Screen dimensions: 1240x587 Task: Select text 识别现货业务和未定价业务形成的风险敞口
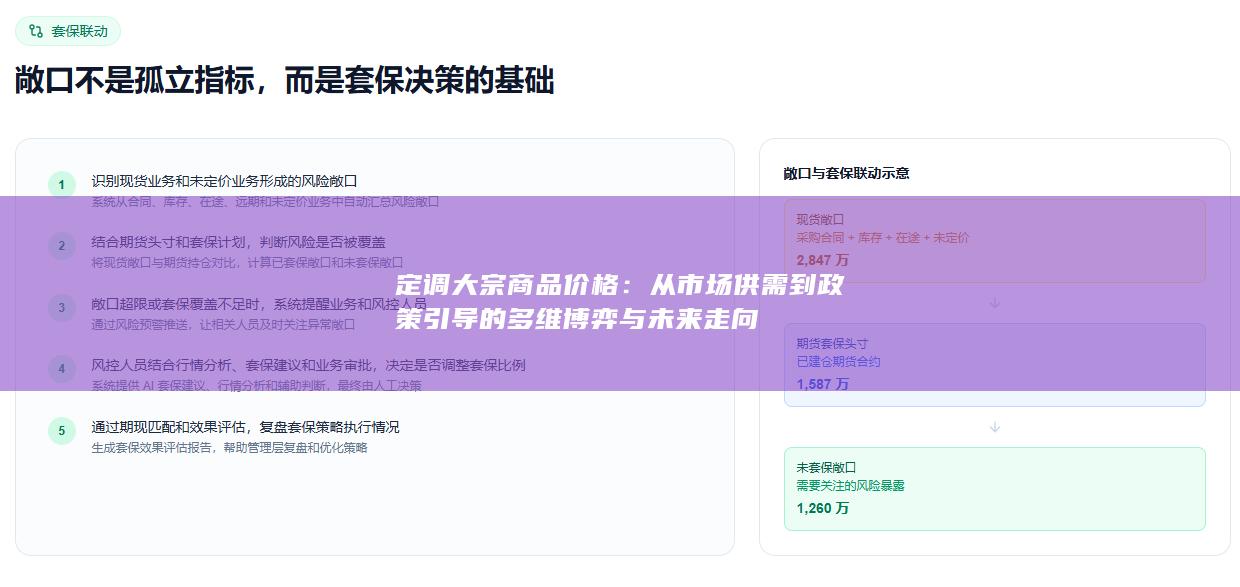pyautogui.click(x=224, y=181)
